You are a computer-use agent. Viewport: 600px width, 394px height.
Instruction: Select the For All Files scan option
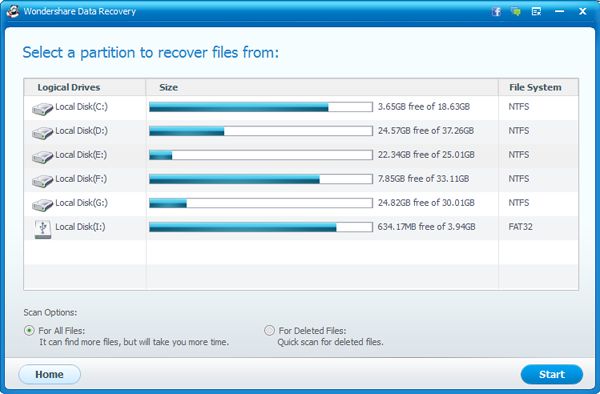coord(29,331)
